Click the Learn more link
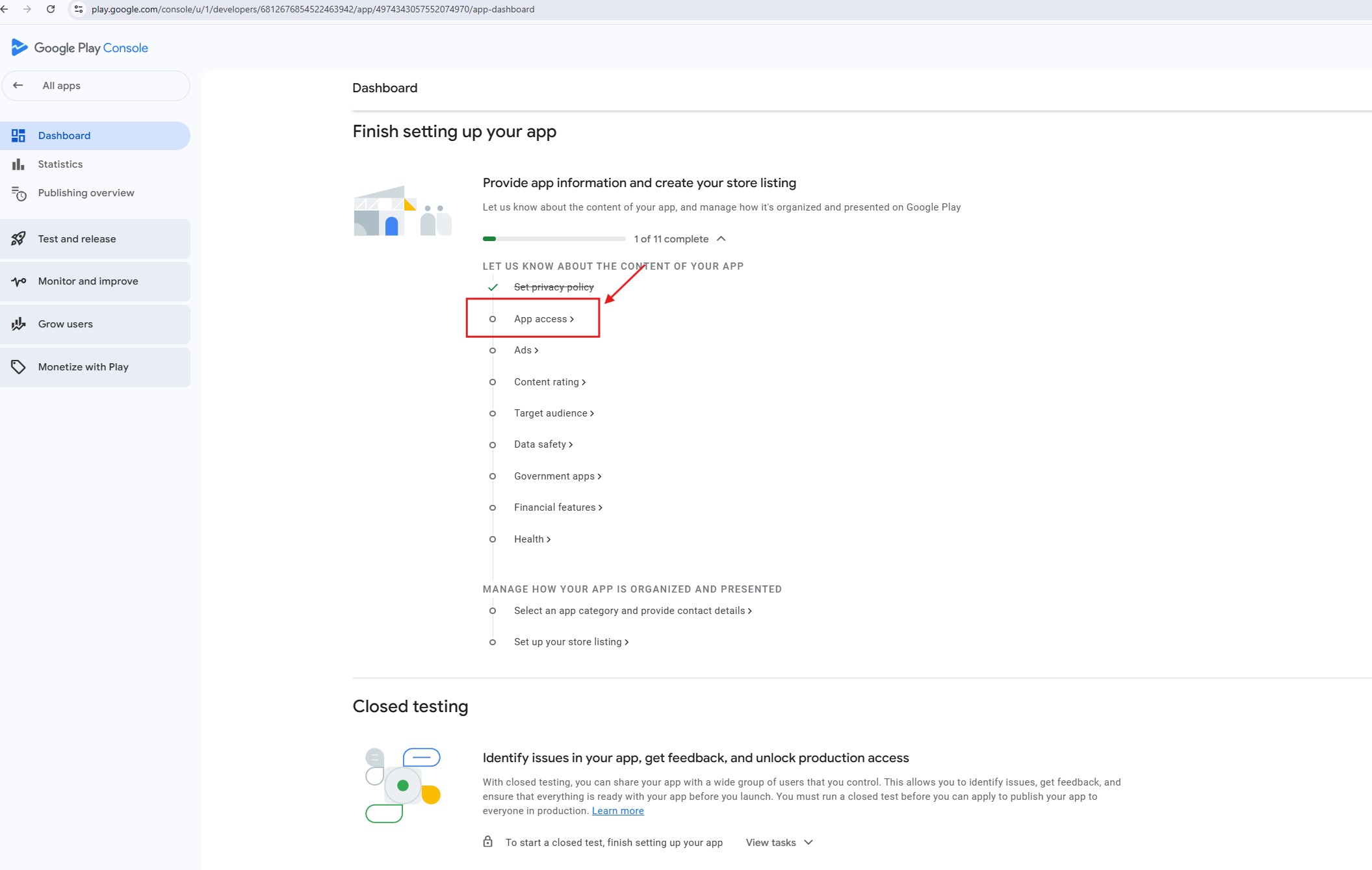Viewport: 1372px width, 870px height. click(617, 811)
